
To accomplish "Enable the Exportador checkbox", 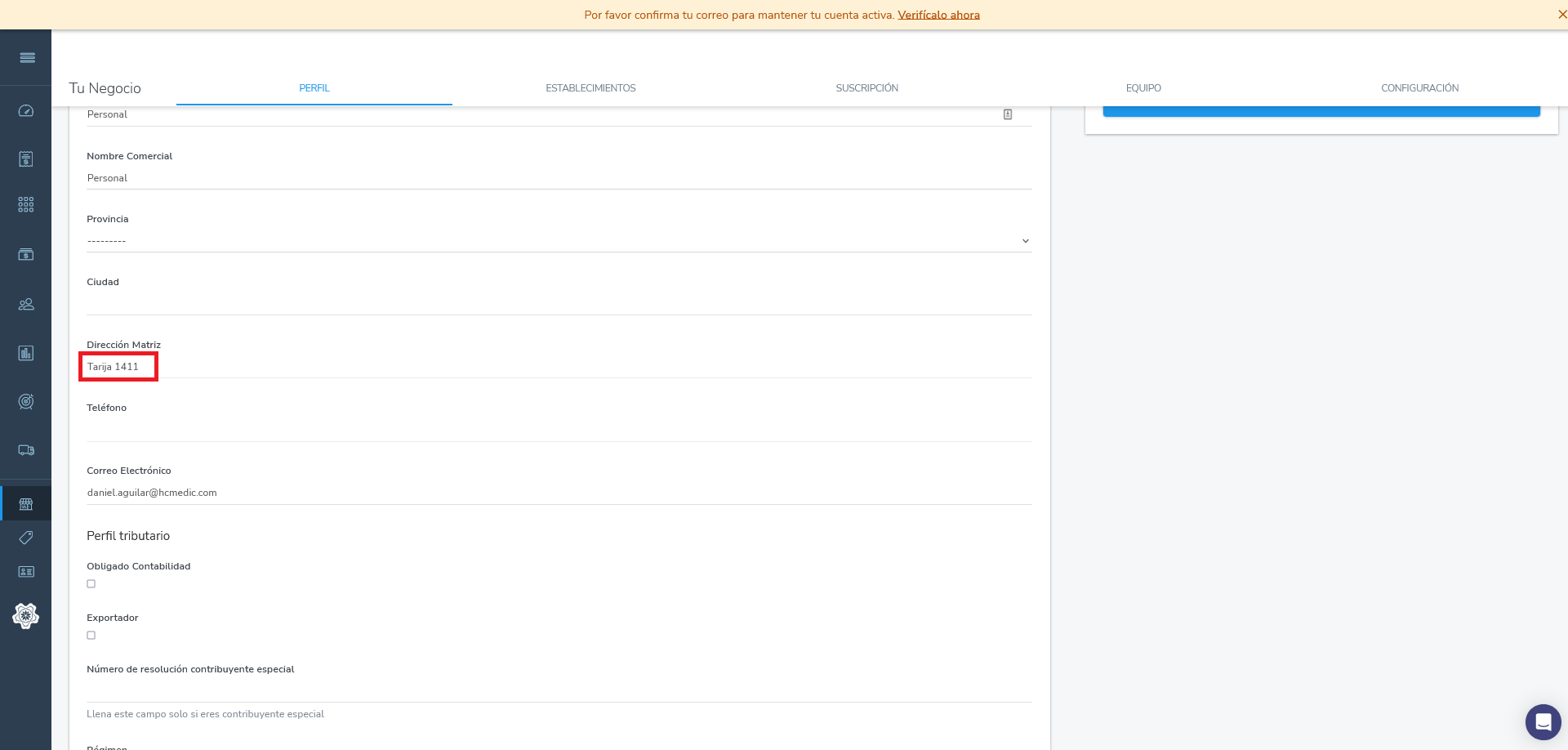I will (91, 636).
